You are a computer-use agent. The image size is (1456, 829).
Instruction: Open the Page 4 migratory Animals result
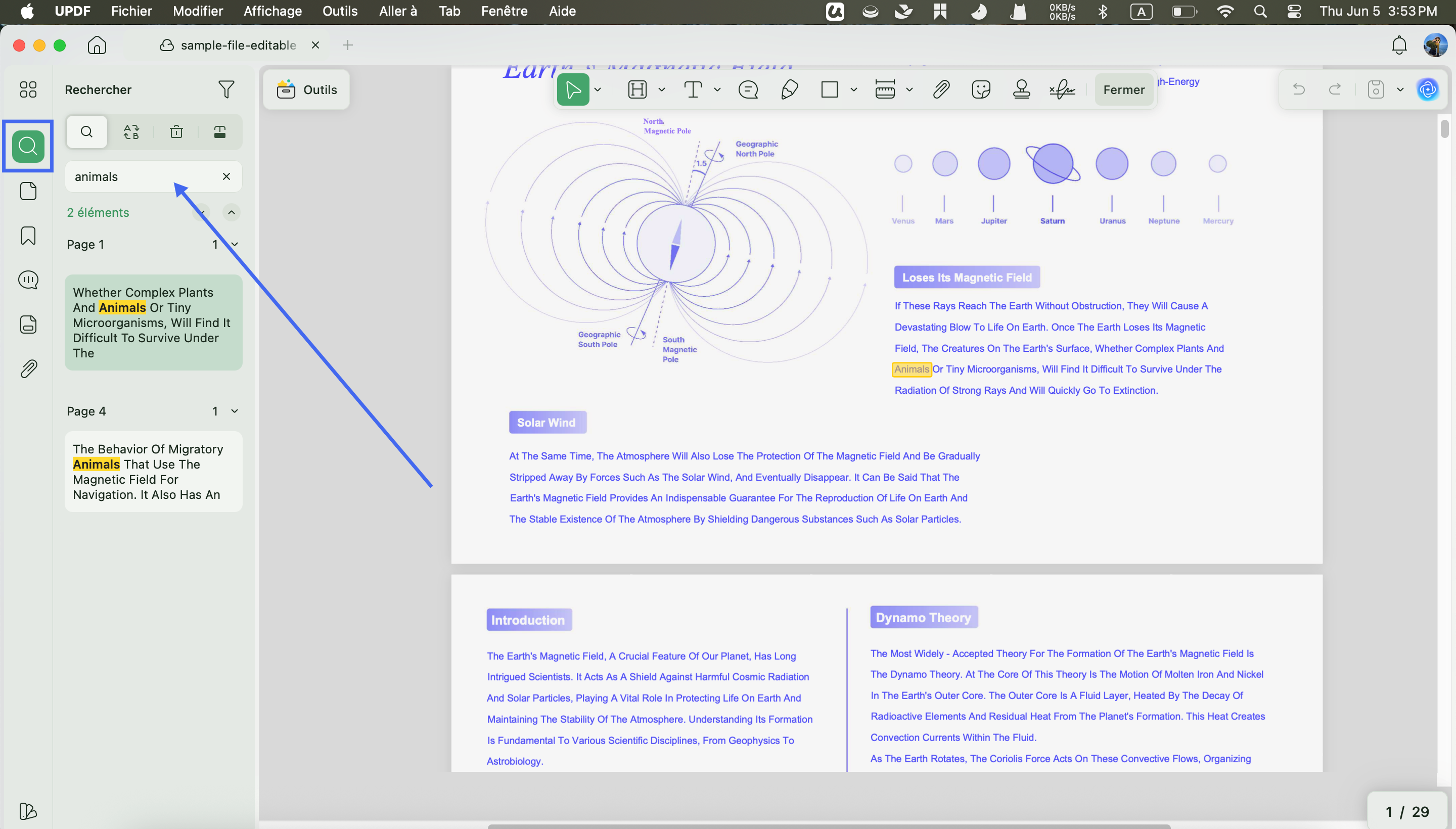click(x=153, y=472)
